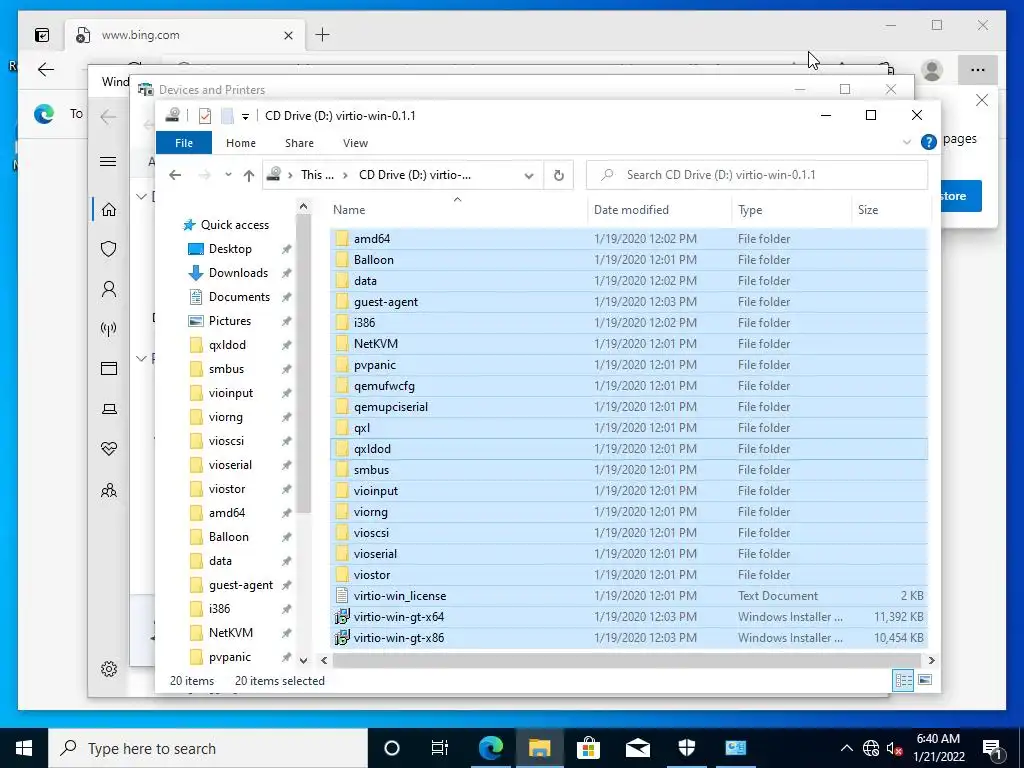The image size is (1024, 768).
Task: Select the qemufwcfg folder
Action: [x=628, y=386]
